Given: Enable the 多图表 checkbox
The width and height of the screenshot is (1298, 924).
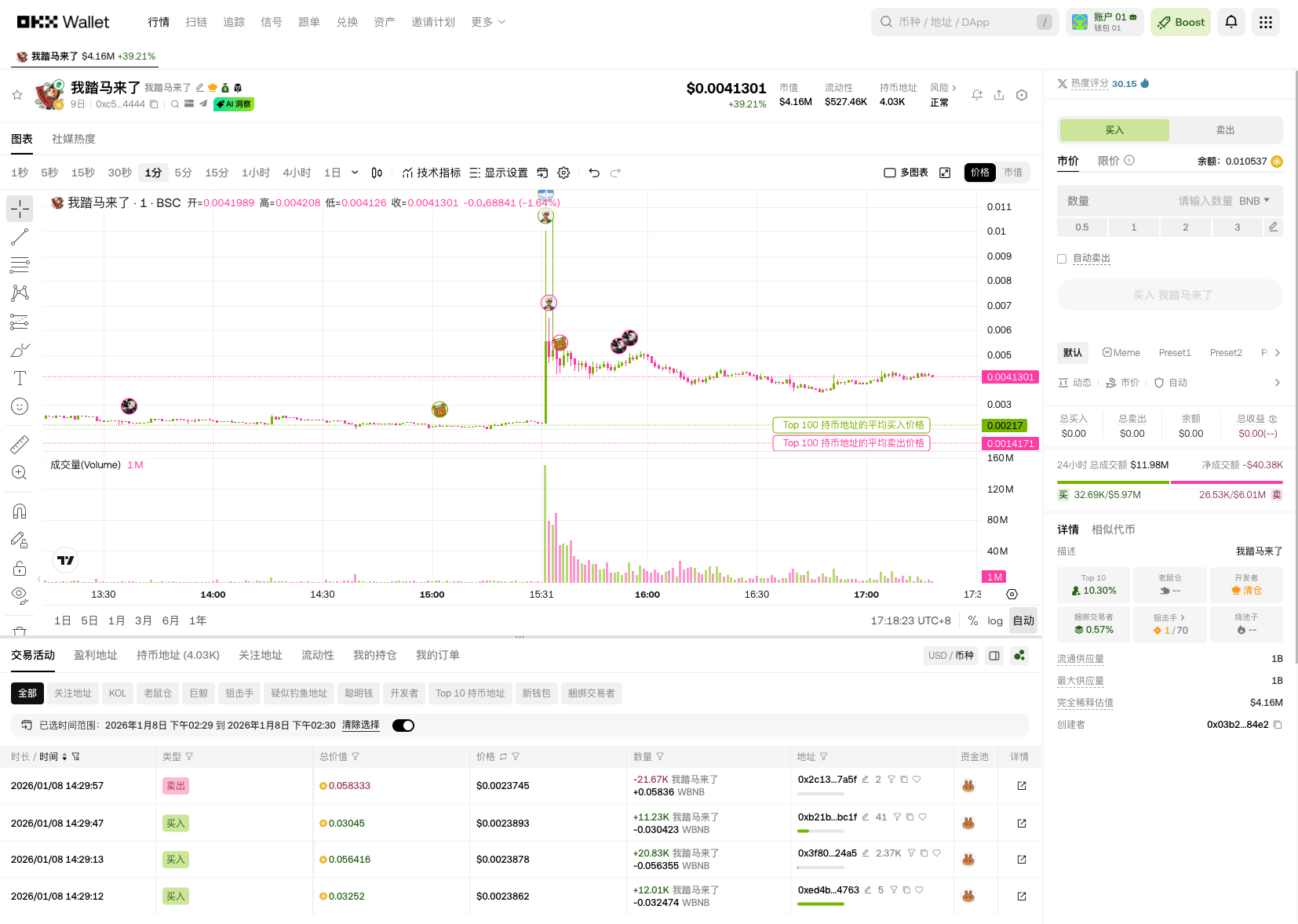Looking at the screenshot, I should [889, 173].
